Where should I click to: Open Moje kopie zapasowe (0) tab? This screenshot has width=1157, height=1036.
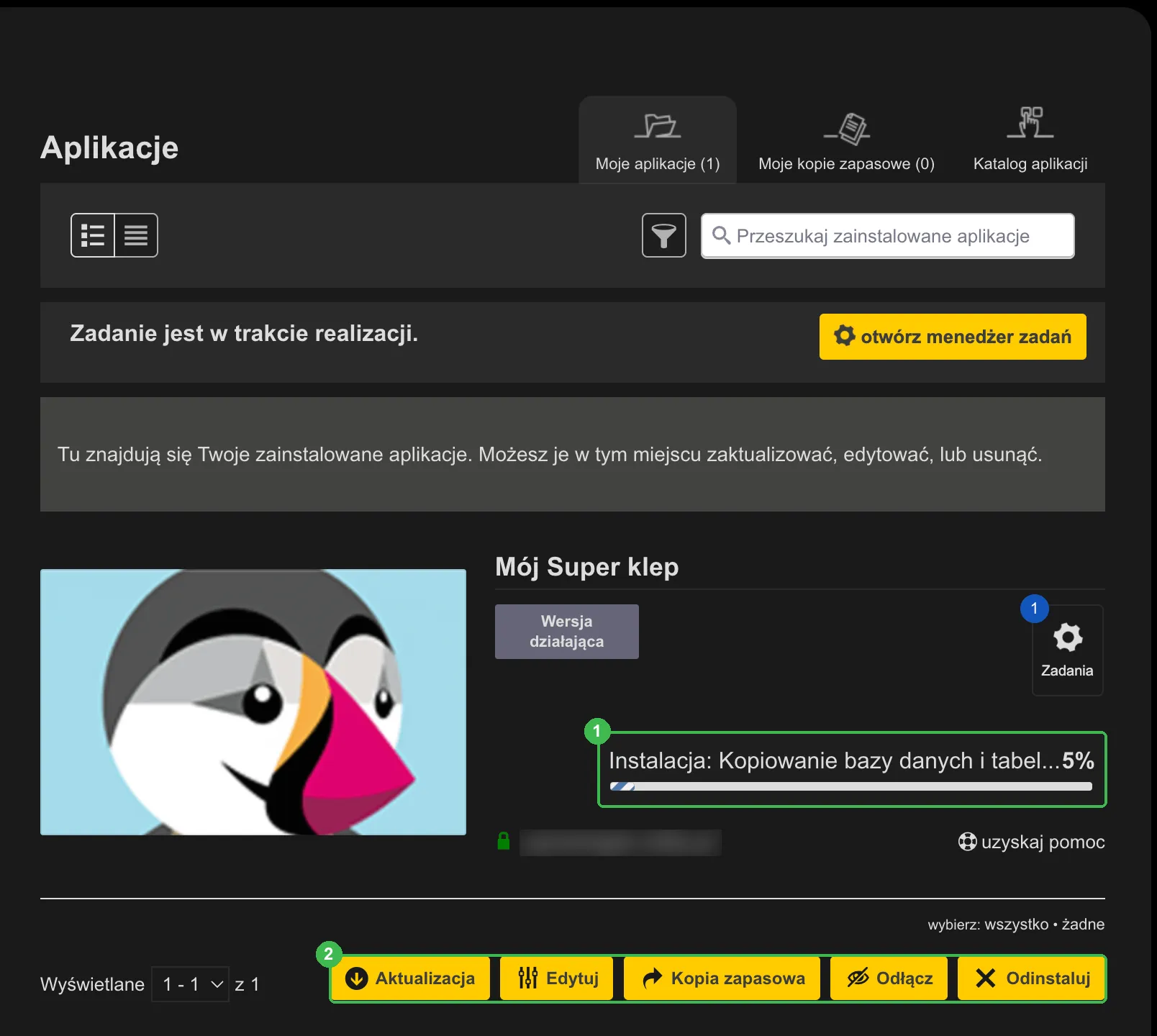coord(846,140)
